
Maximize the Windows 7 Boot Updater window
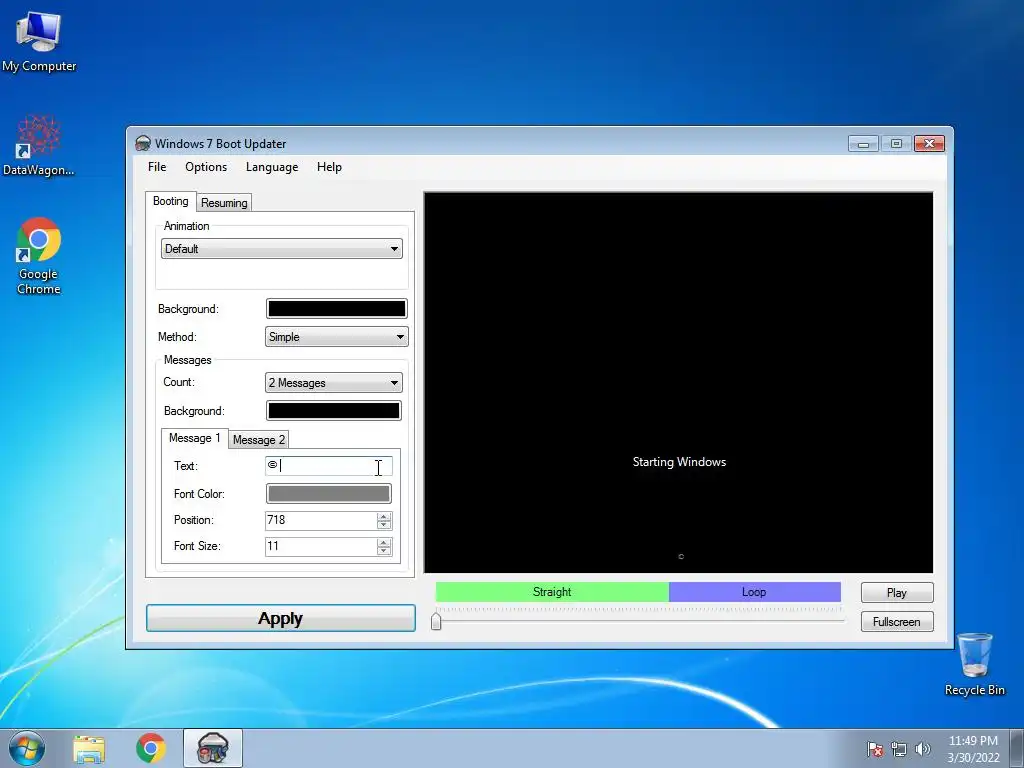[x=896, y=144]
